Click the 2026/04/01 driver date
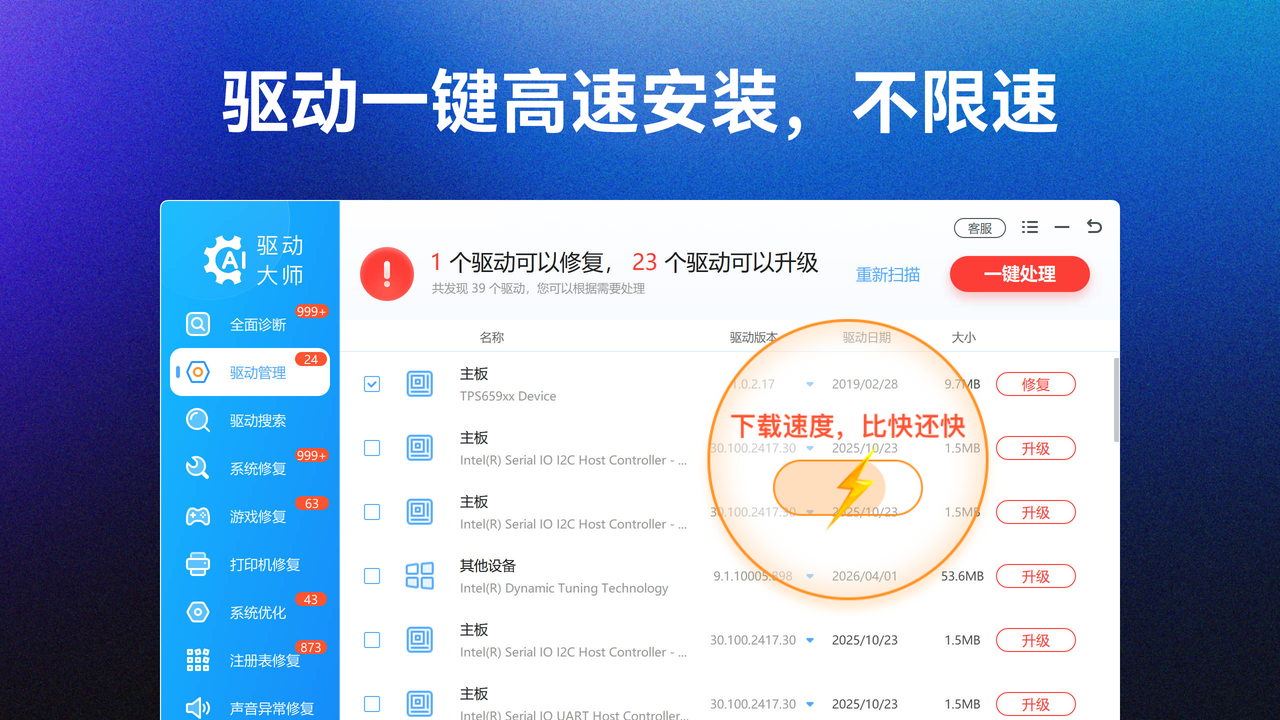The image size is (1280, 720). point(865,576)
